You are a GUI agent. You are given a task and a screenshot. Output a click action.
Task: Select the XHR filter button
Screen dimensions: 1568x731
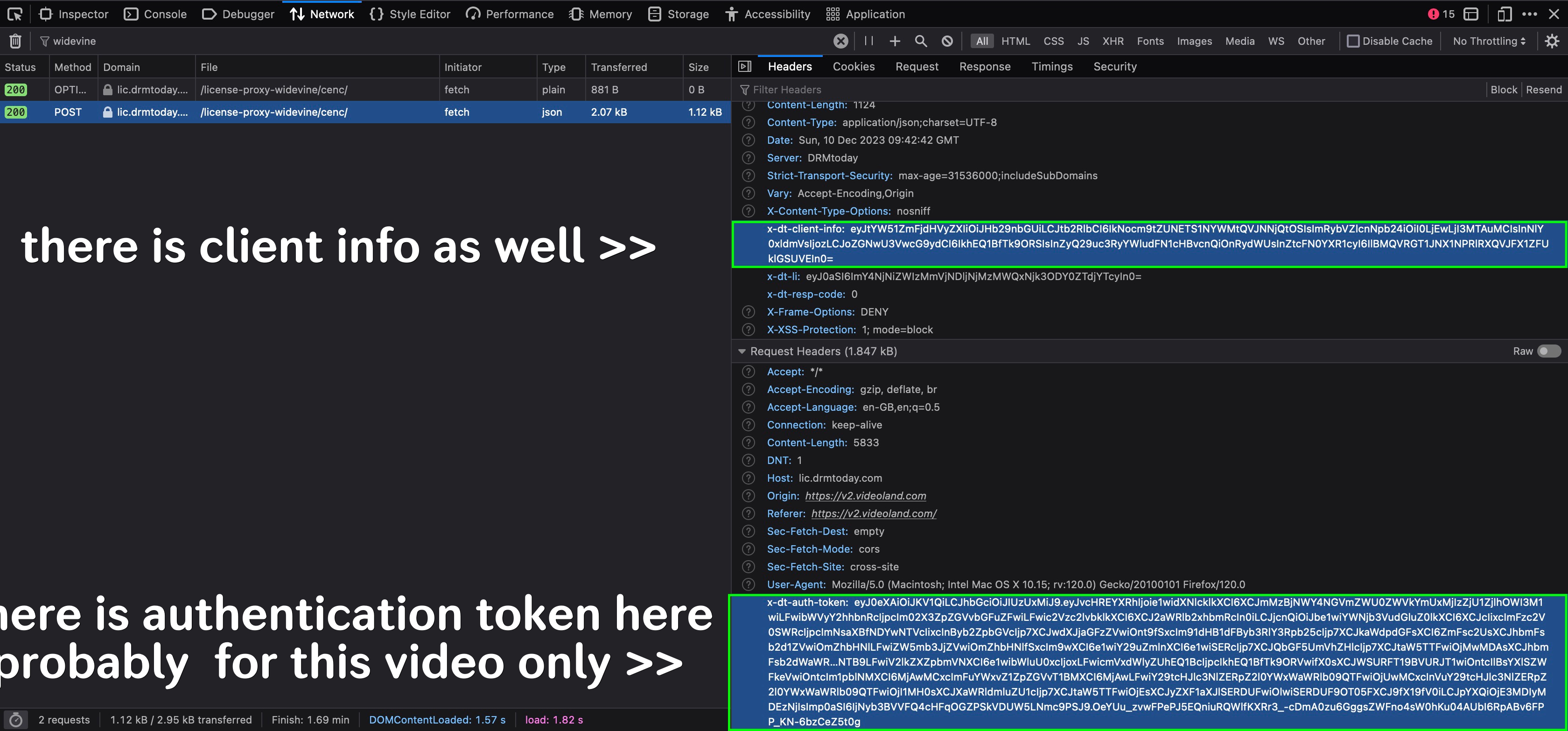(x=1113, y=41)
